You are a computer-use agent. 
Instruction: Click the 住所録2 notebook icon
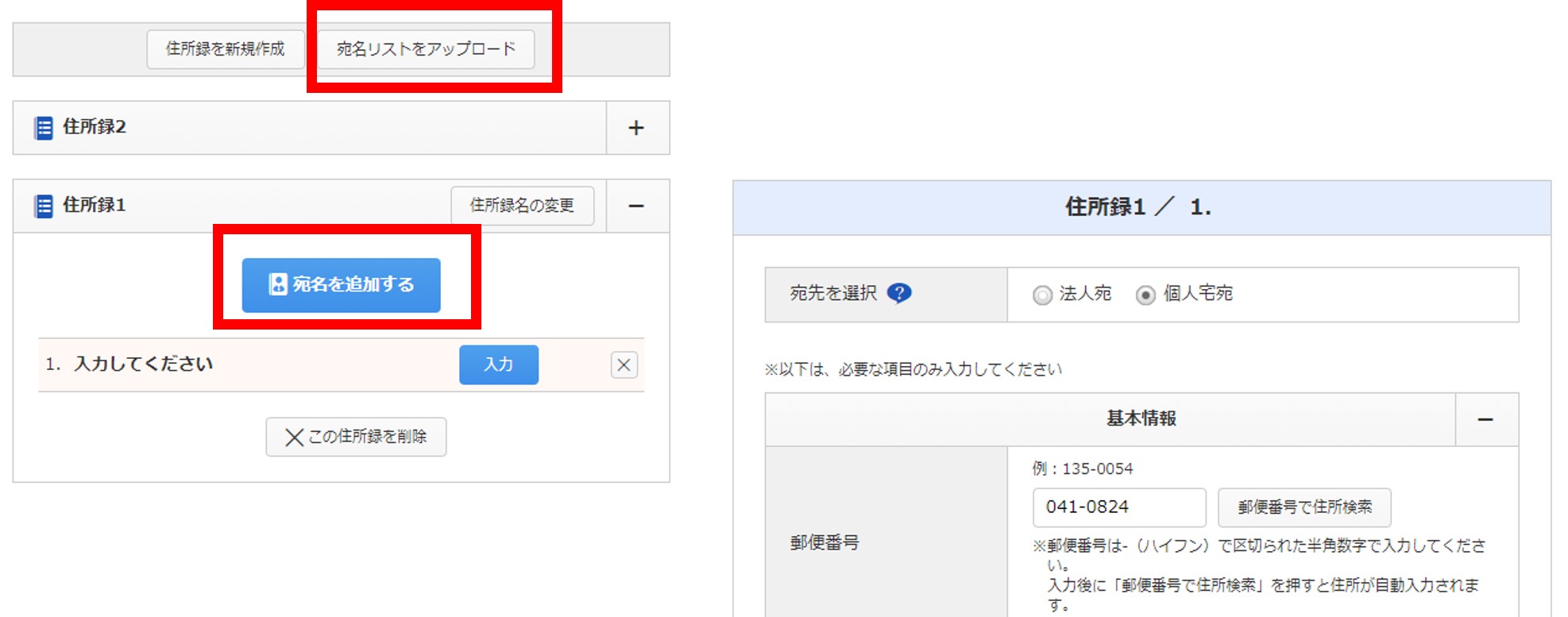point(44,128)
